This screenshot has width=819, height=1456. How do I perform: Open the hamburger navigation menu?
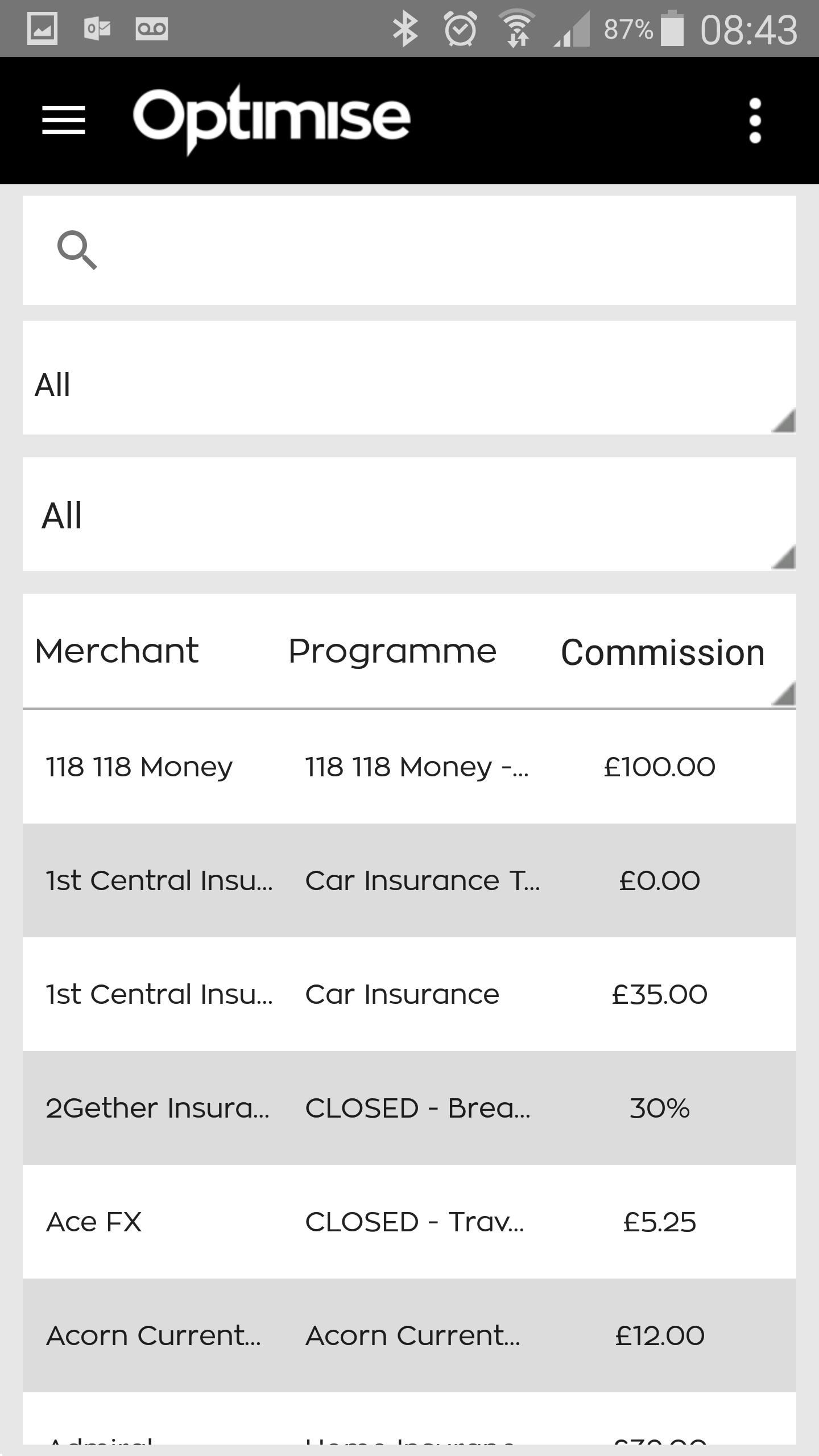pyautogui.click(x=64, y=121)
